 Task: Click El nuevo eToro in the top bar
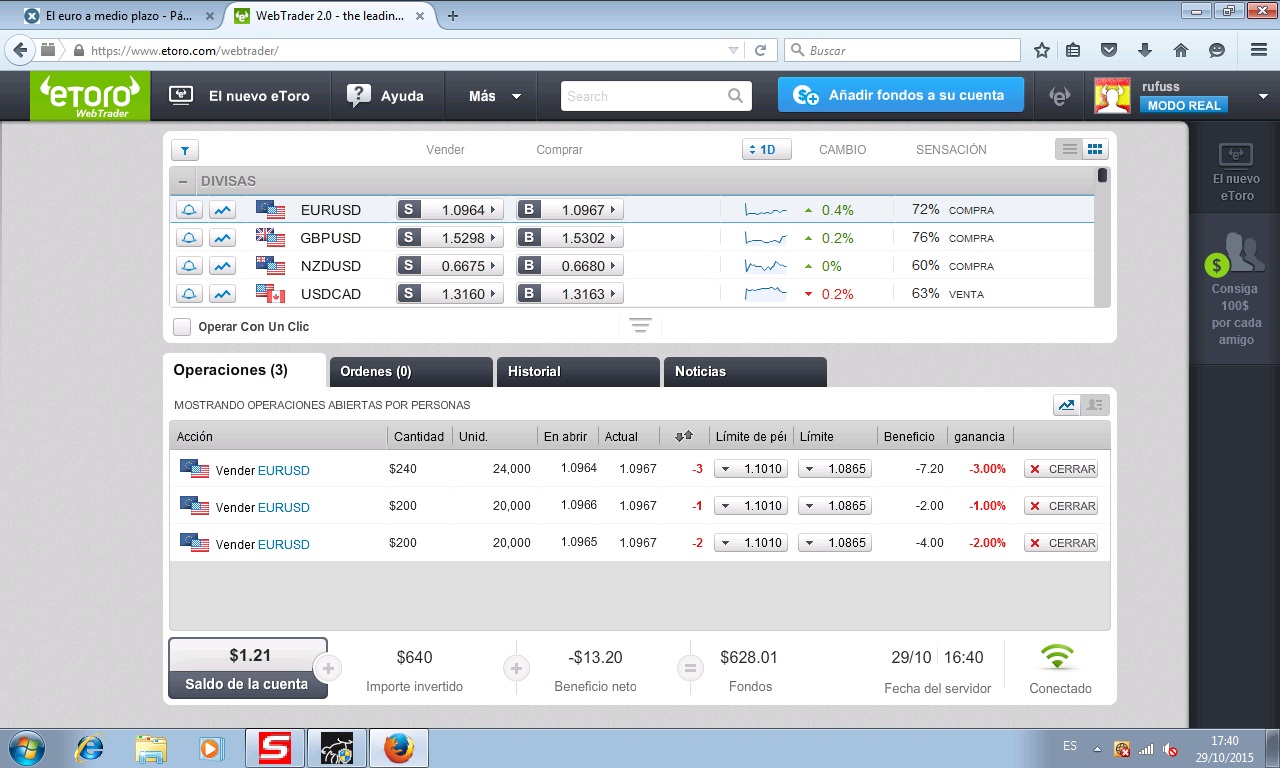tap(238, 96)
